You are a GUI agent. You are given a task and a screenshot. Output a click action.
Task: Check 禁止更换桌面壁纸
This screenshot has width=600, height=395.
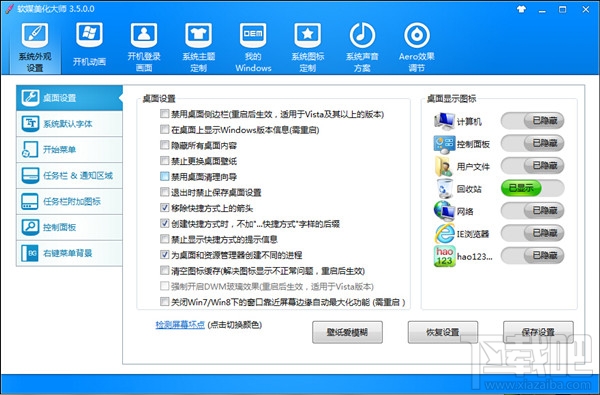(x=165, y=161)
